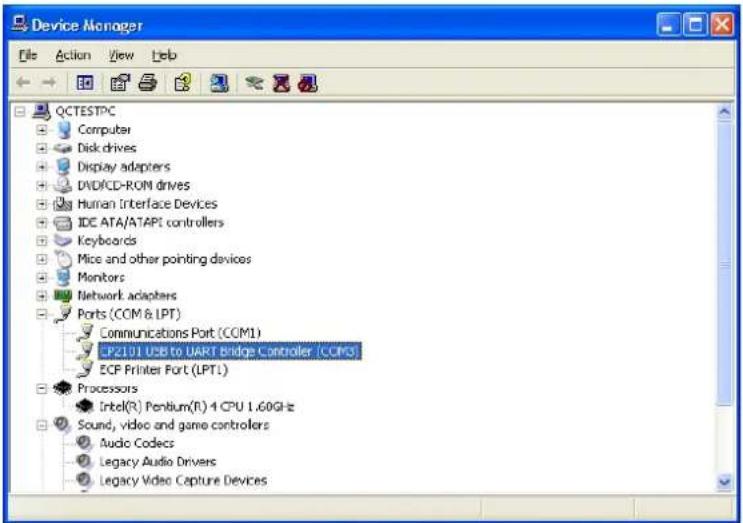Expand the Keyboards node
This screenshot has height=523, width=743.
pyautogui.click(x=42, y=241)
